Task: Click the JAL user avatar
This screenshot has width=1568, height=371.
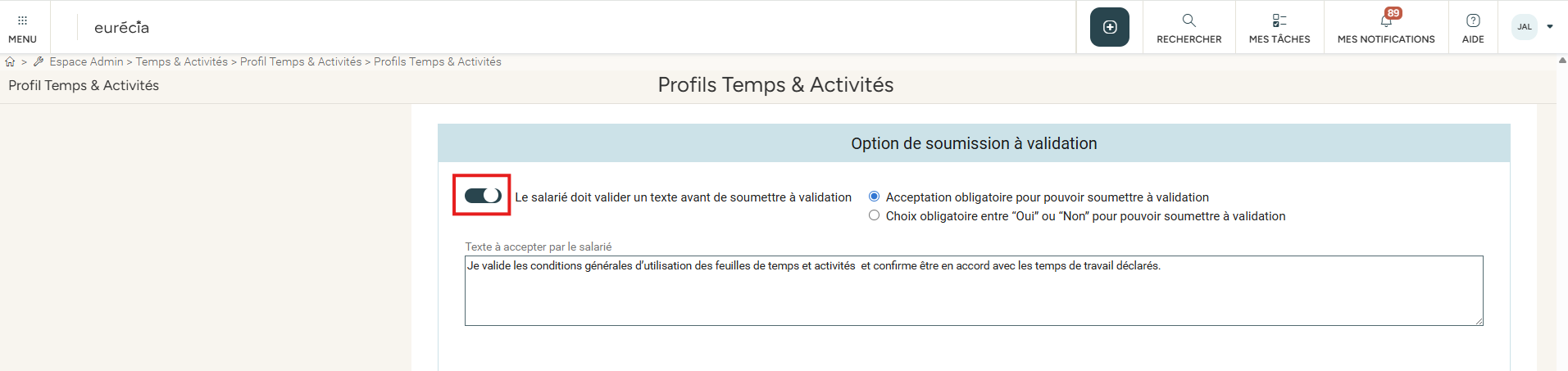Action: pyautogui.click(x=1524, y=27)
